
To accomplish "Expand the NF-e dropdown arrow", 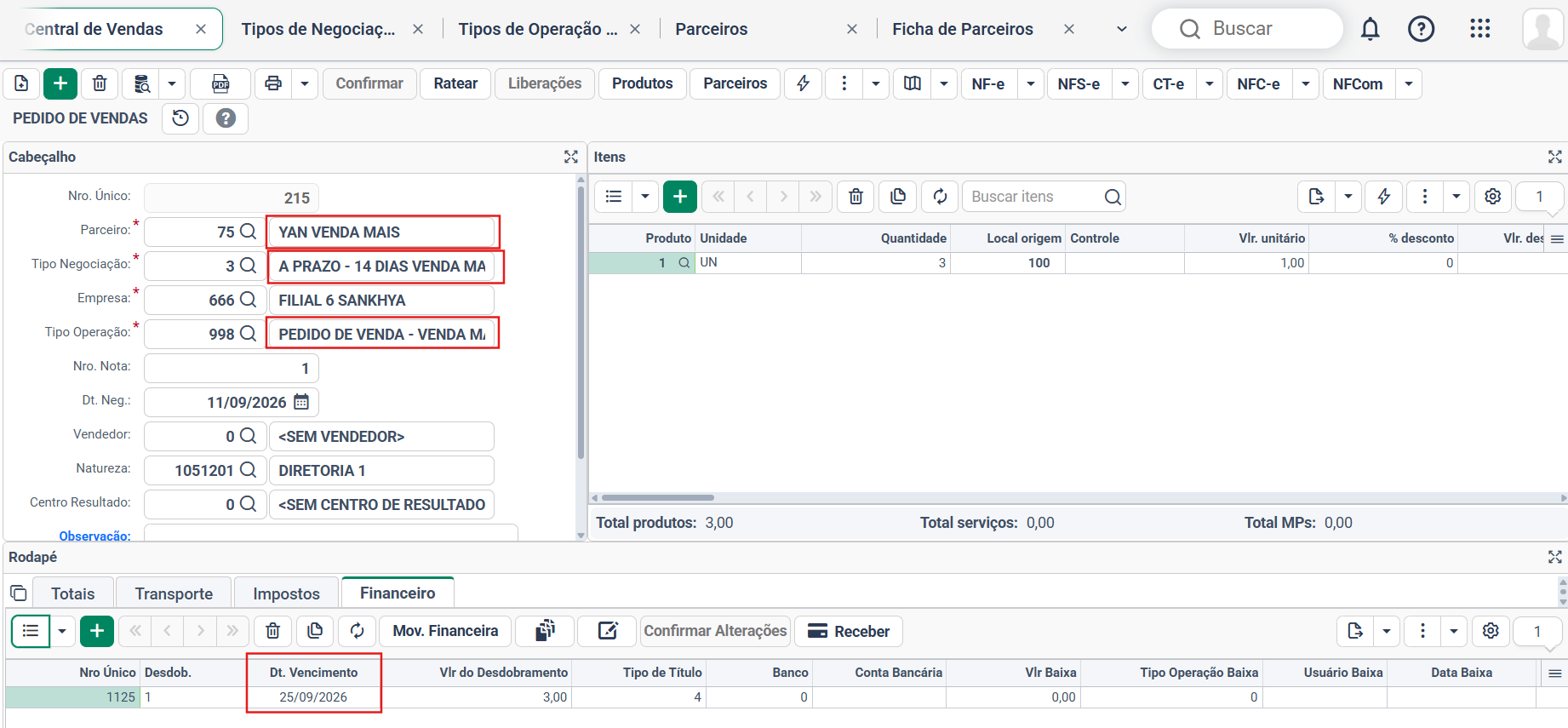I will (1031, 83).
